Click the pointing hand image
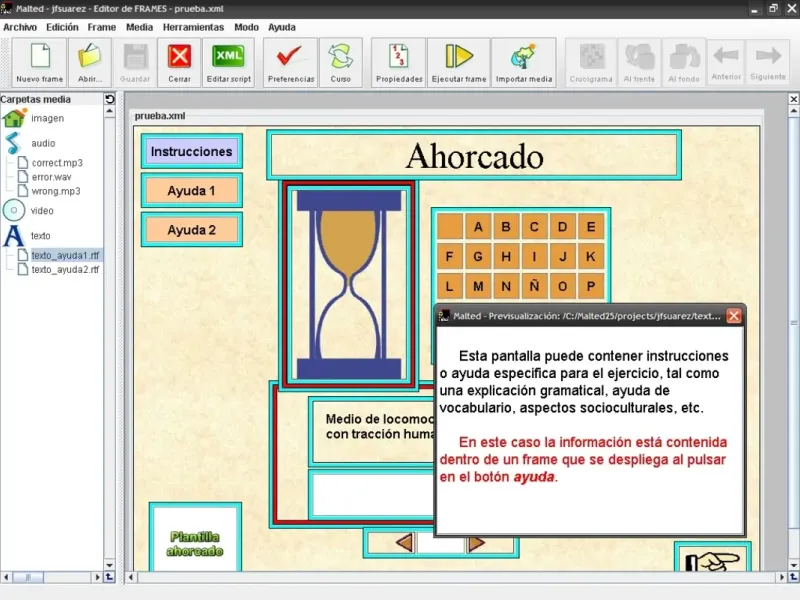This screenshot has height=600, width=800. [x=713, y=561]
